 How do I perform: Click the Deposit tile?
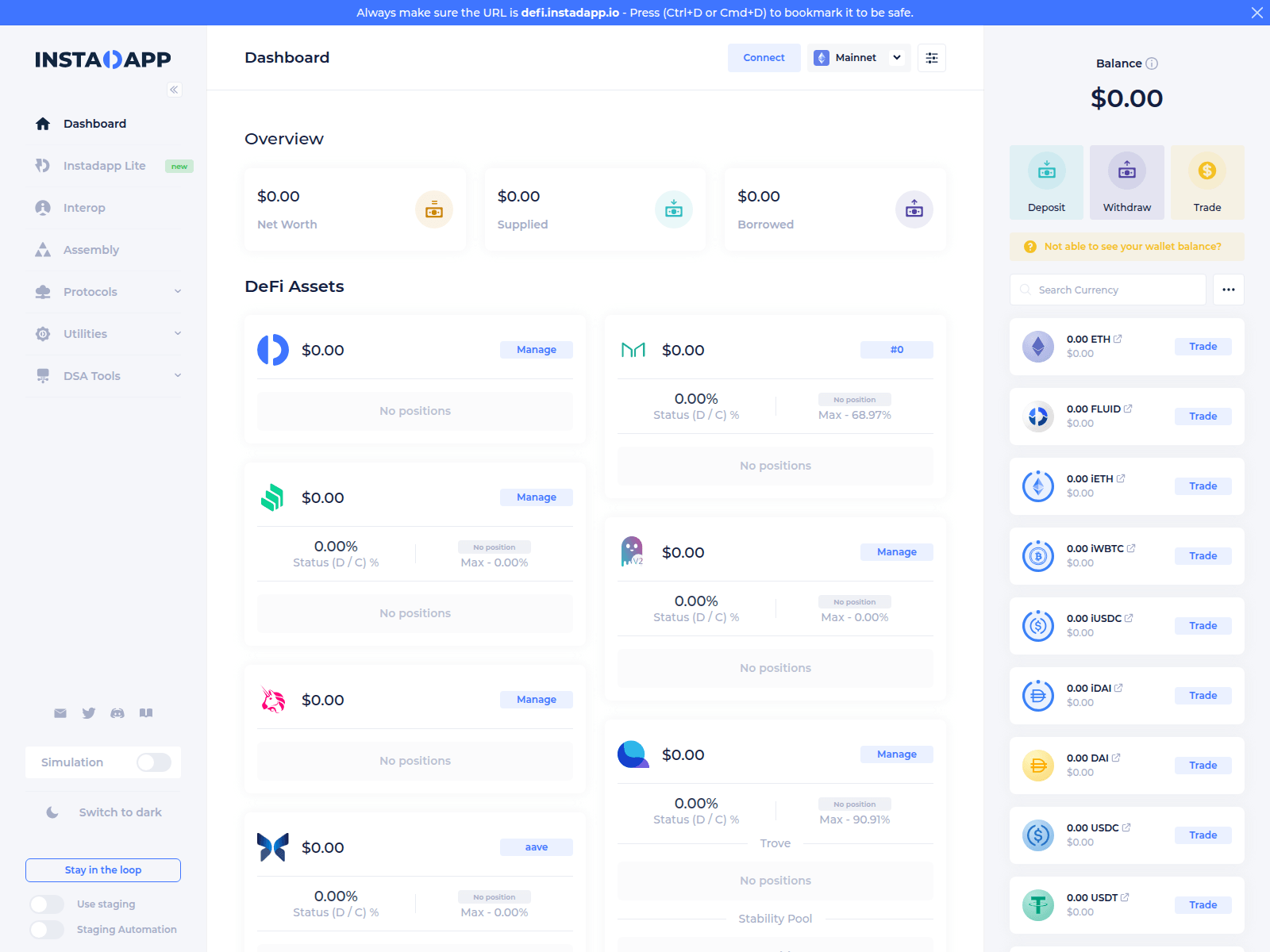pyautogui.click(x=1046, y=182)
